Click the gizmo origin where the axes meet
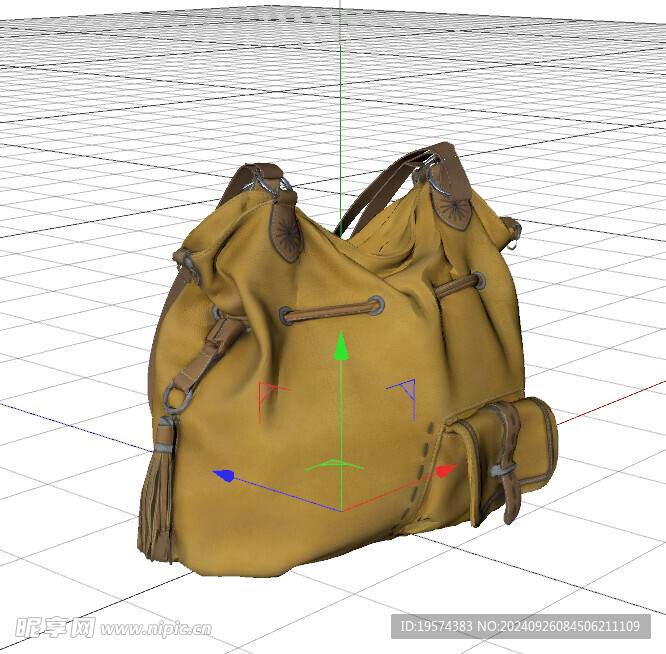This screenshot has height=654, width=666. click(x=341, y=511)
